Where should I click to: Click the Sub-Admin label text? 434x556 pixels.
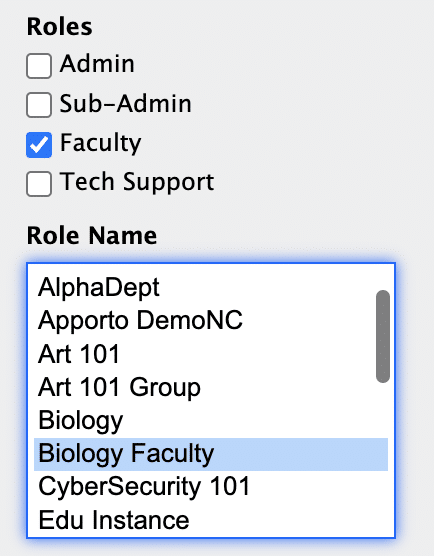coord(126,104)
